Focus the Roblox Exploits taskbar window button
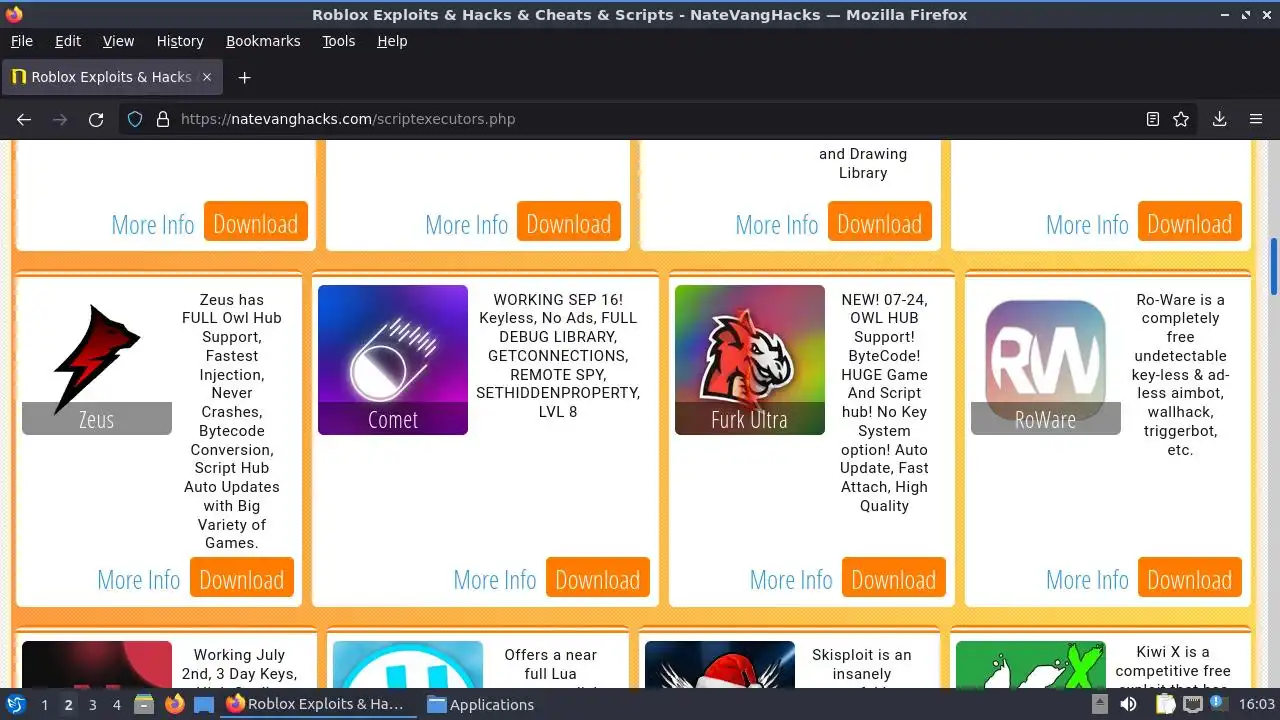 click(x=317, y=704)
